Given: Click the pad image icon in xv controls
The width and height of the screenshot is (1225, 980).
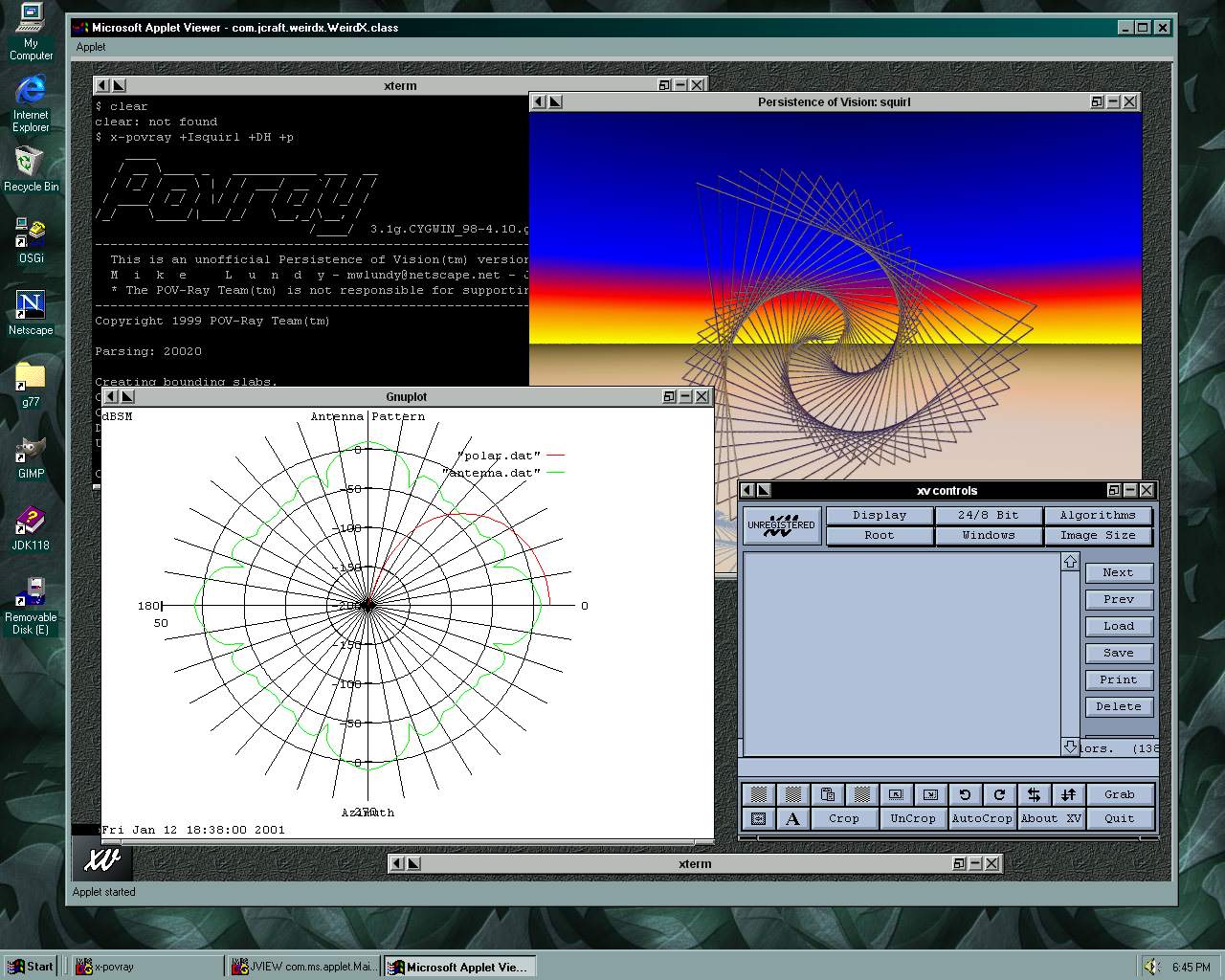Looking at the screenshot, I should click(759, 818).
